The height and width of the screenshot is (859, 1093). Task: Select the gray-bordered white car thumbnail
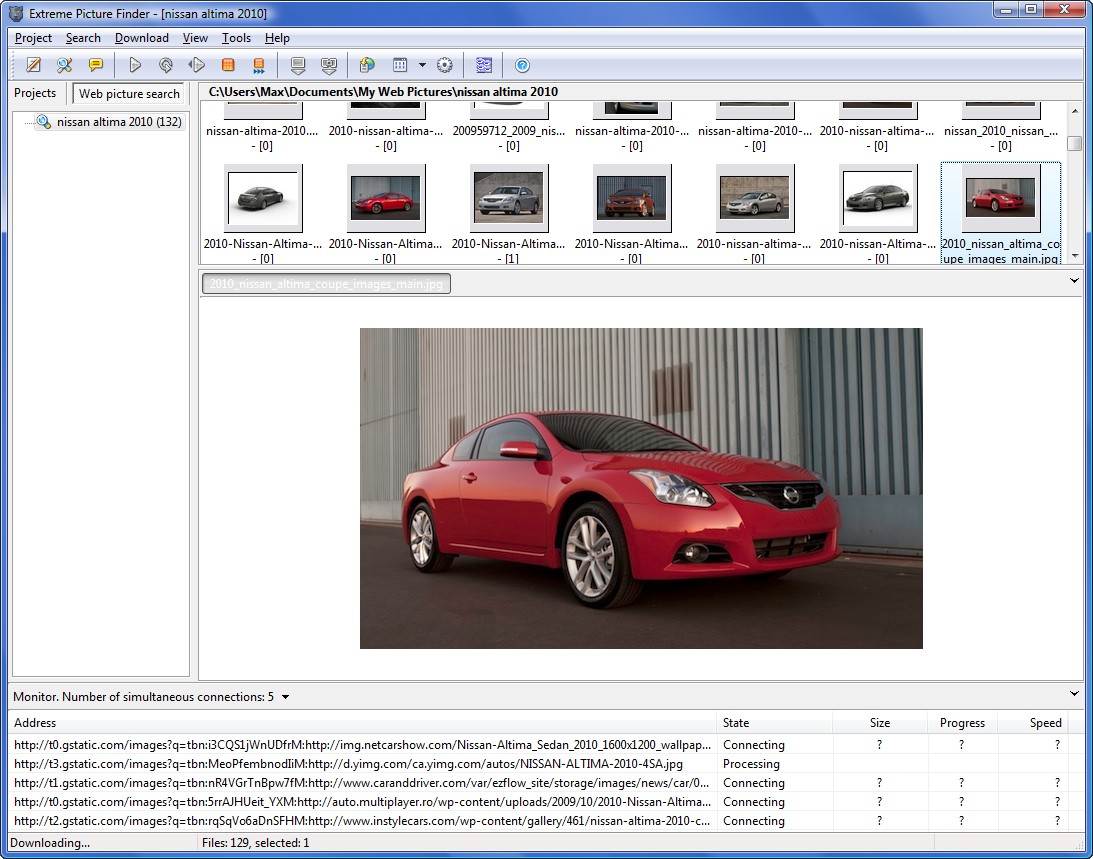(263, 198)
